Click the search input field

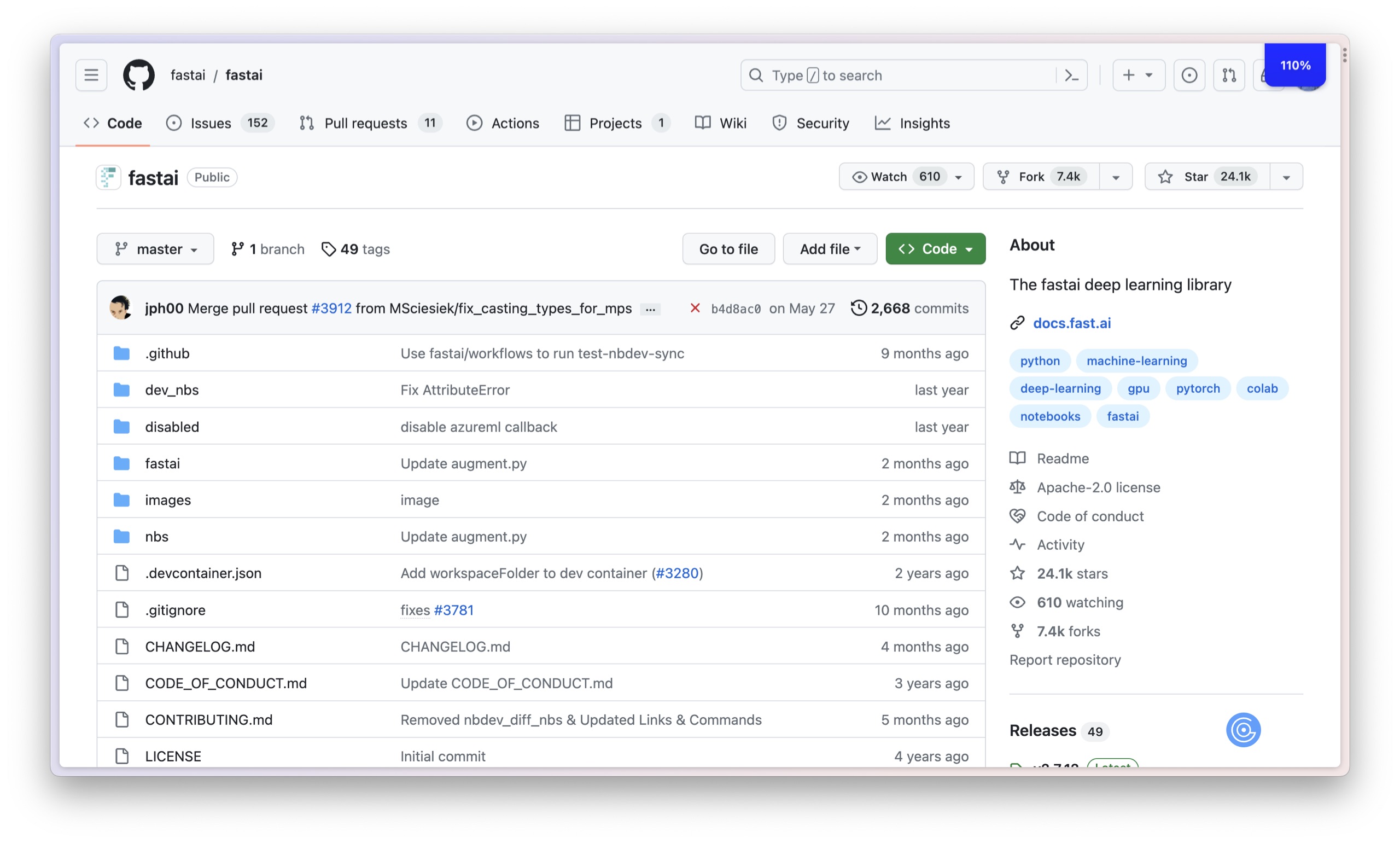[x=908, y=74]
